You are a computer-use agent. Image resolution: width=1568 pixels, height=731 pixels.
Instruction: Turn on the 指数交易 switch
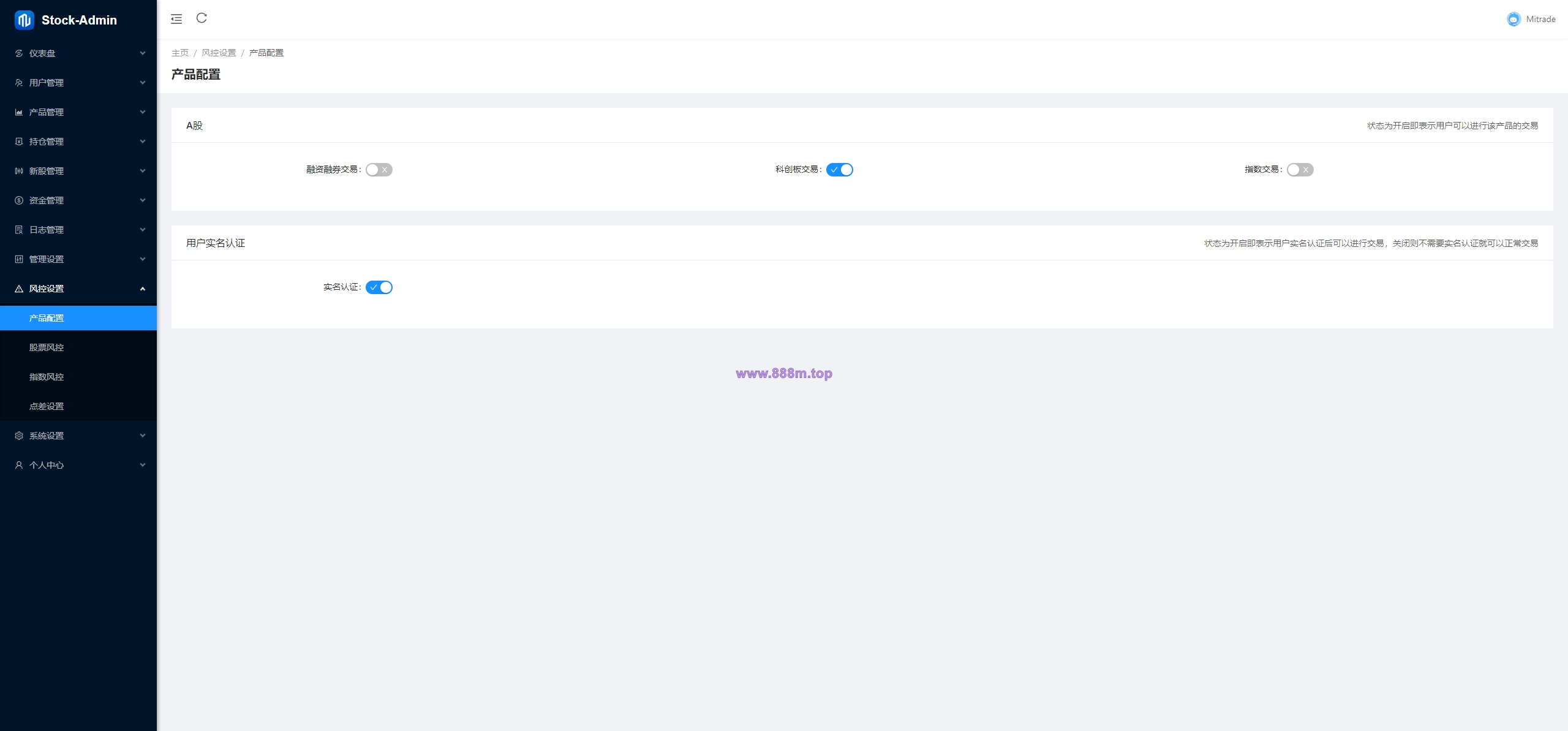(1300, 170)
